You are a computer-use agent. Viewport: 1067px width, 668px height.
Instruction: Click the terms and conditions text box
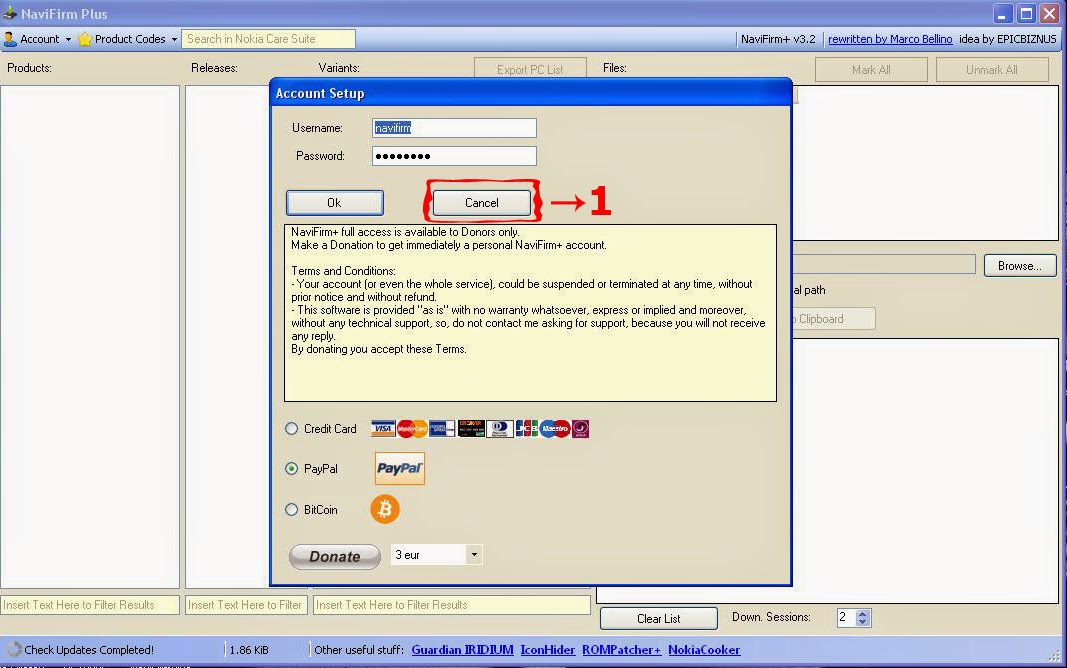(x=530, y=313)
